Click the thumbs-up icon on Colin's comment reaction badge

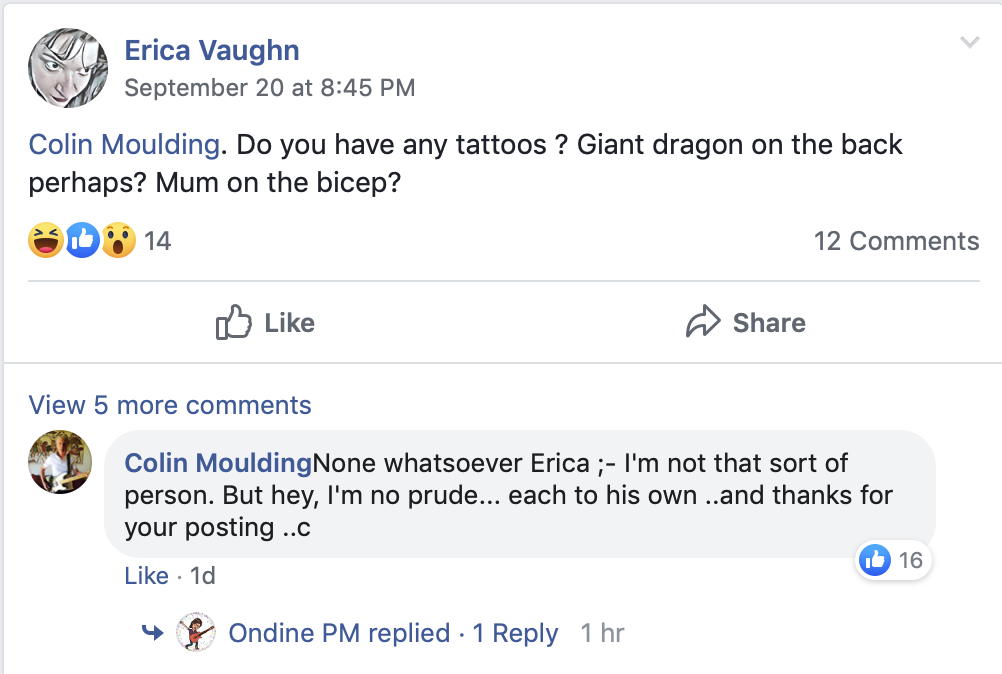tap(874, 561)
